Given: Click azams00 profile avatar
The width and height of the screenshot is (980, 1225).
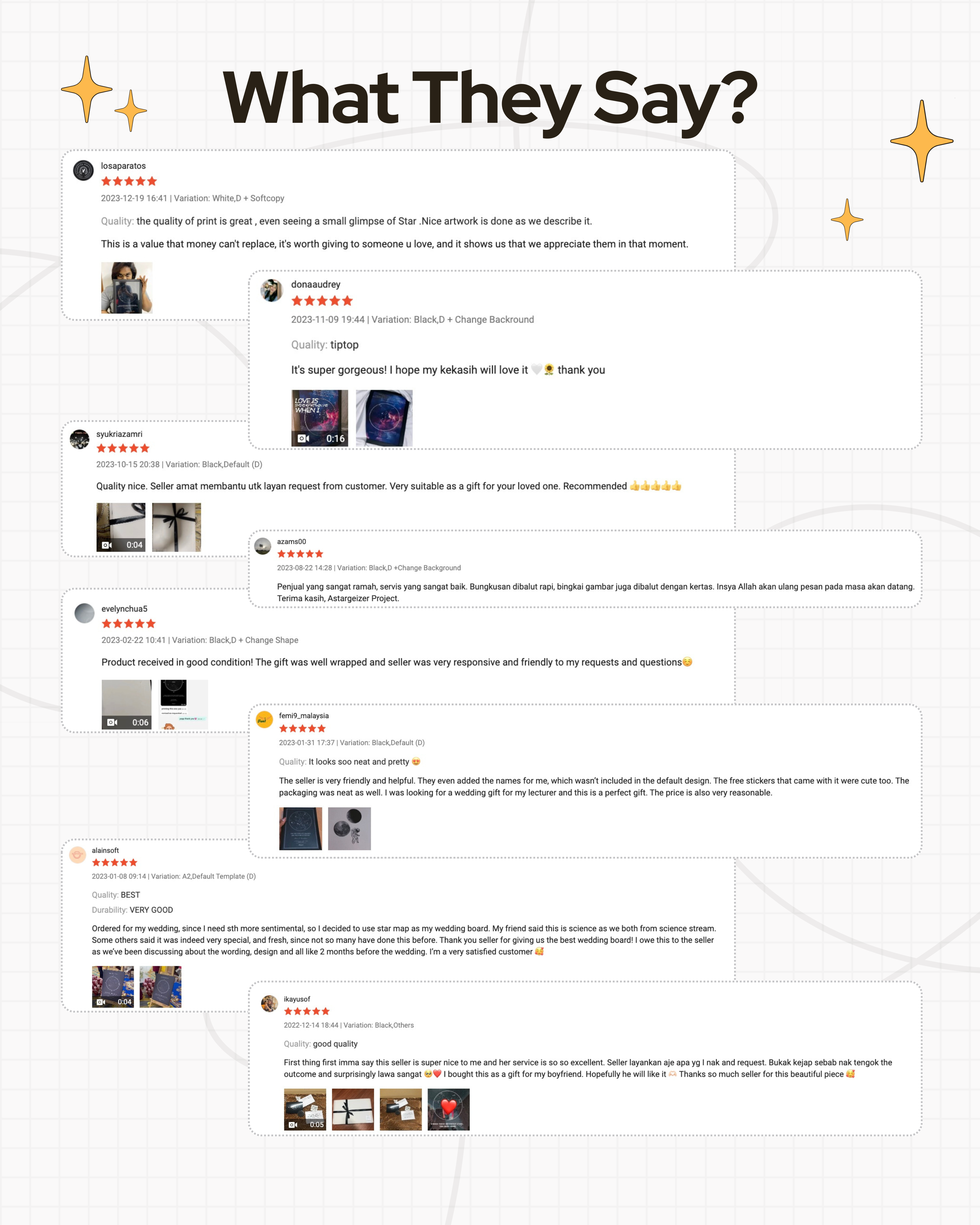Looking at the screenshot, I should (262, 546).
